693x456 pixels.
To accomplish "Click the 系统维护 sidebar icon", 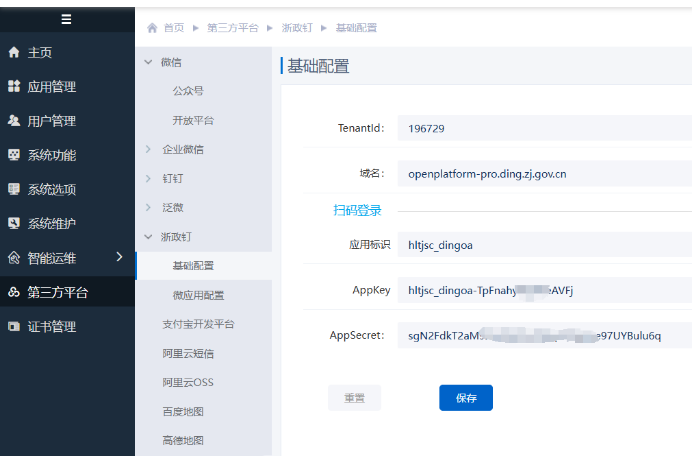I will coord(14,223).
